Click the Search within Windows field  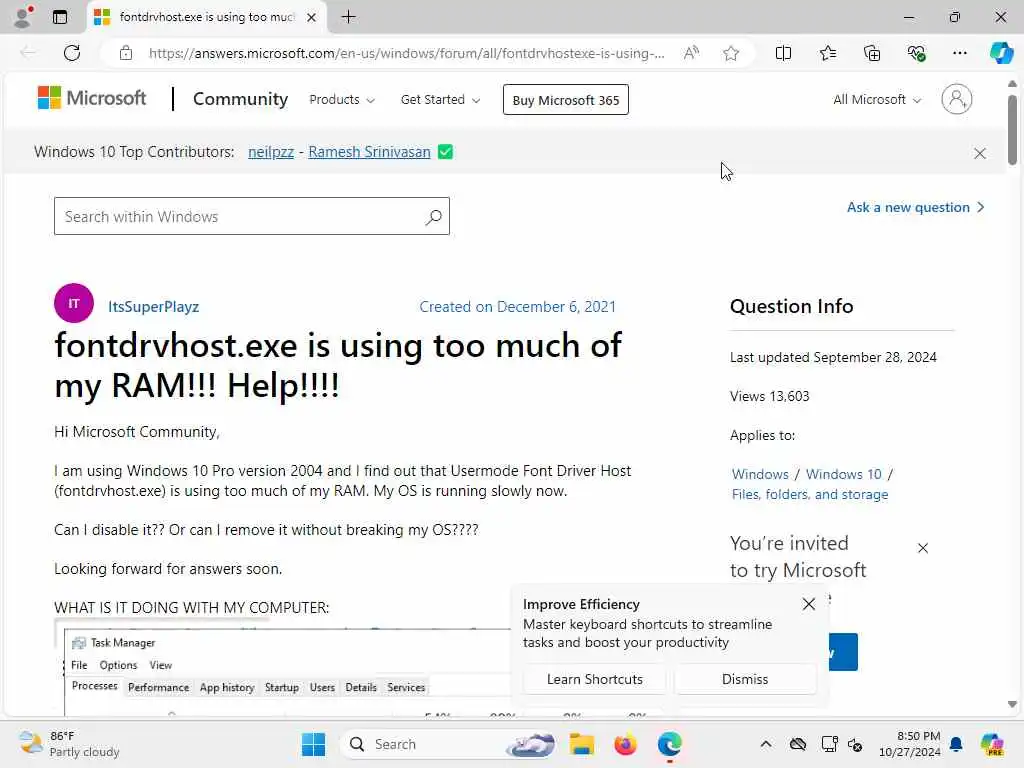click(252, 216)
